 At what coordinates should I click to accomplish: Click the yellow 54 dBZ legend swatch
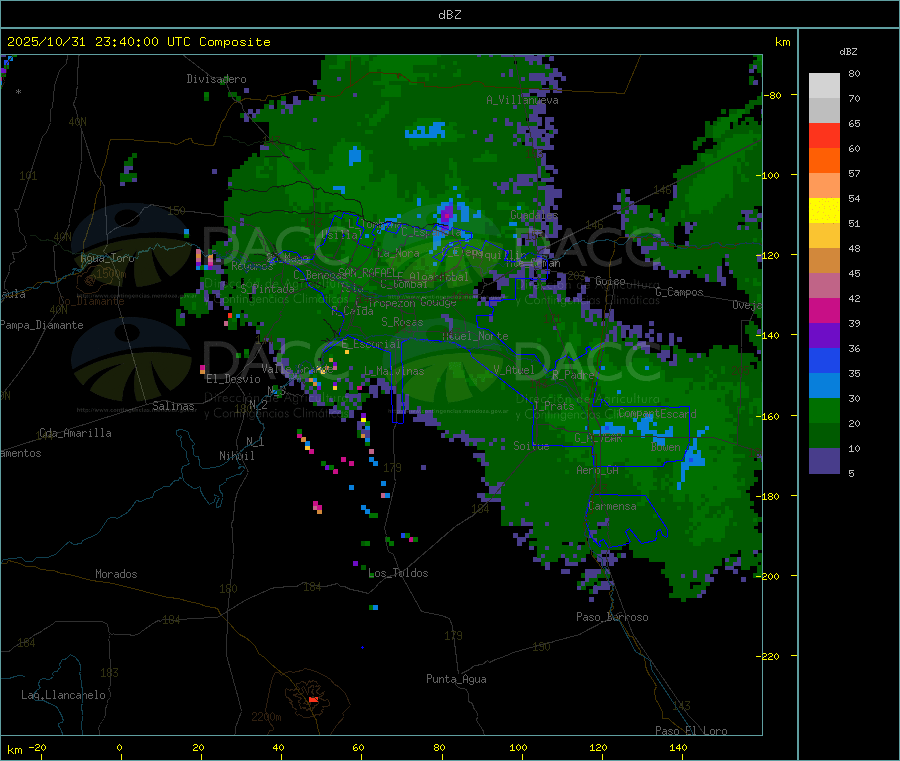(824, 211)
